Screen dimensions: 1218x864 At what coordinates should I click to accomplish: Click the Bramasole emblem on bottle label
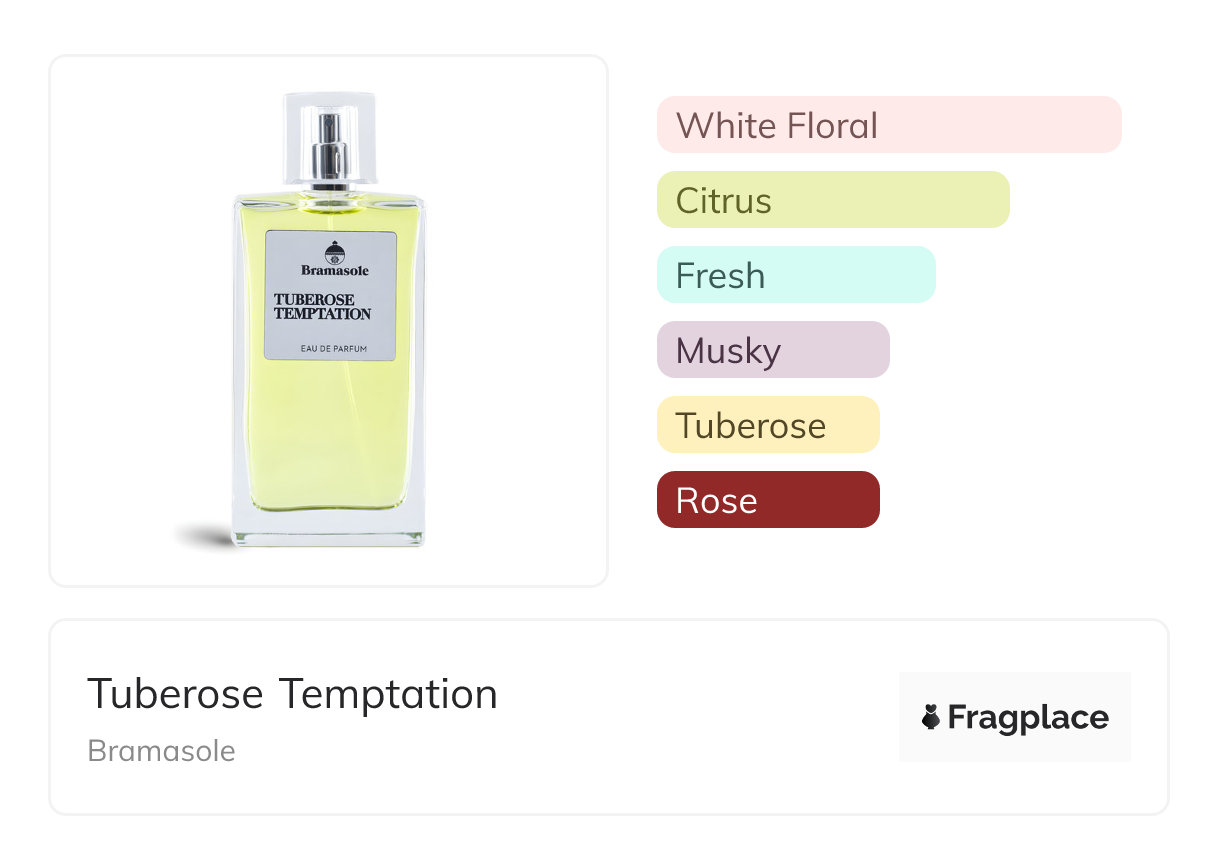(x=335, y=251)
